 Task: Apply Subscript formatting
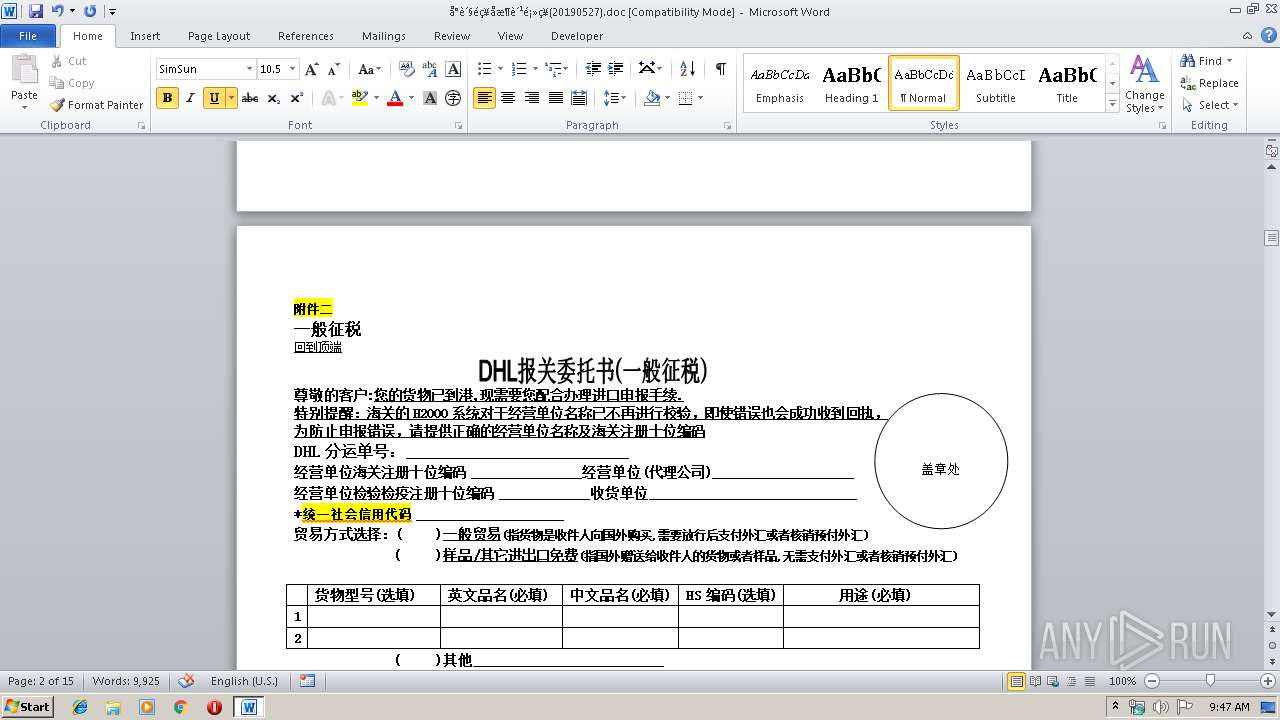[274, 98]
